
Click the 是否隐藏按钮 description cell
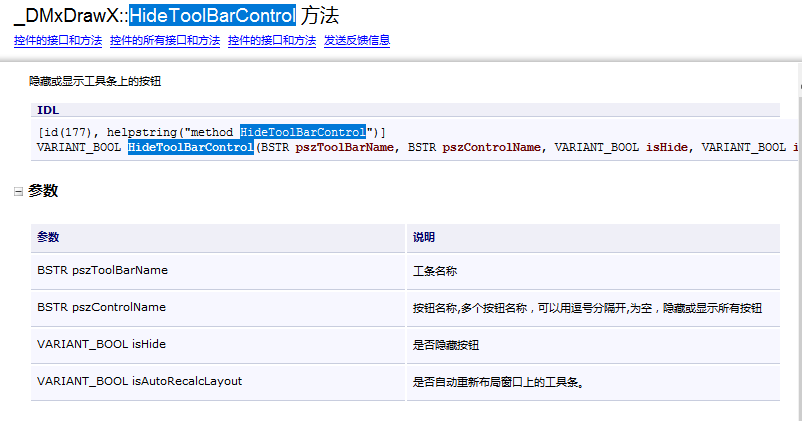coord(446,345)
